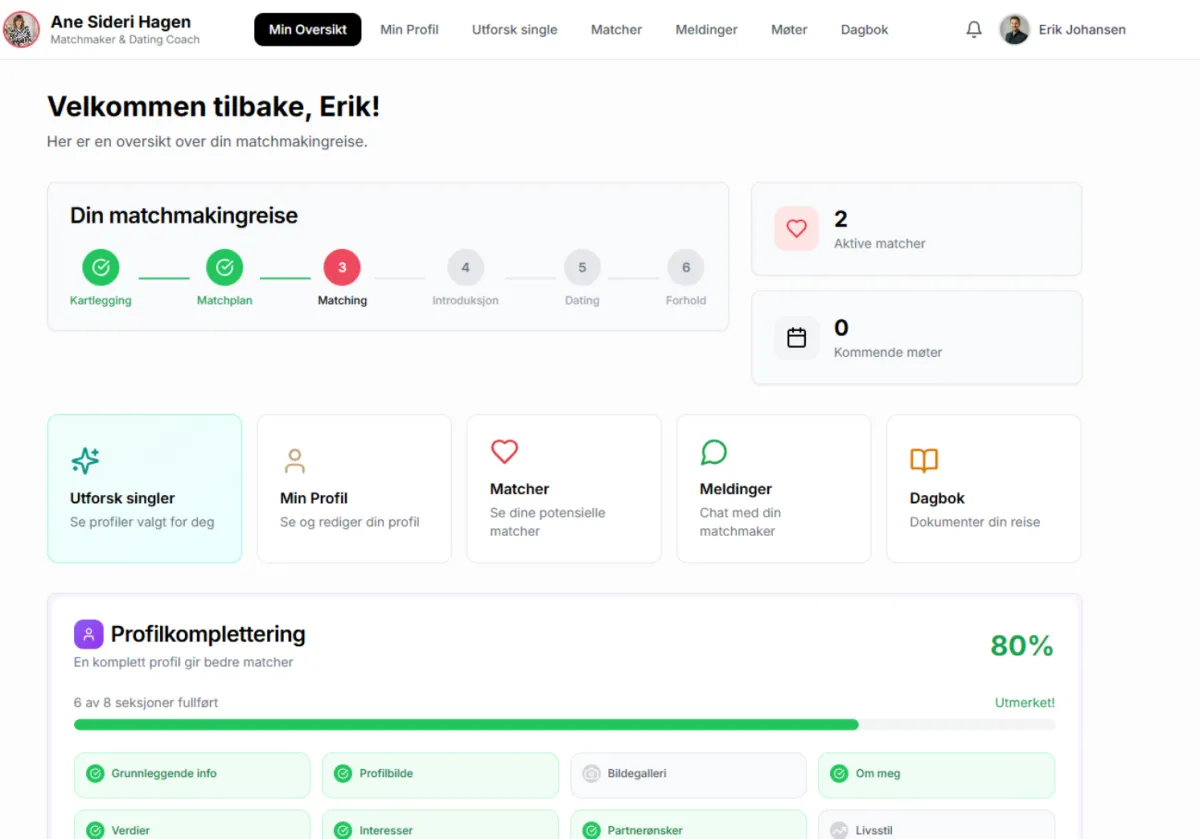Click Ane Sideri Hagen's logo photo

click(x=22, y=30)
